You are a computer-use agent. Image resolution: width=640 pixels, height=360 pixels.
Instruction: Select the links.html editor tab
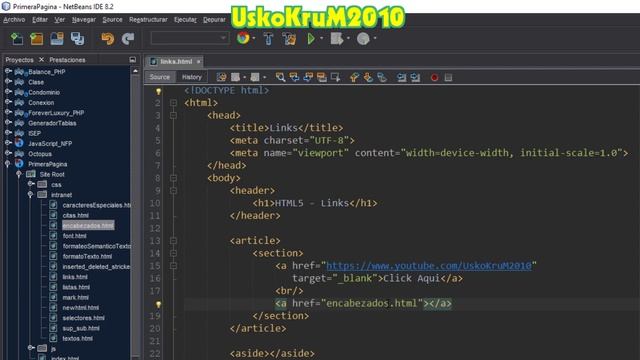tap(176, 62)
